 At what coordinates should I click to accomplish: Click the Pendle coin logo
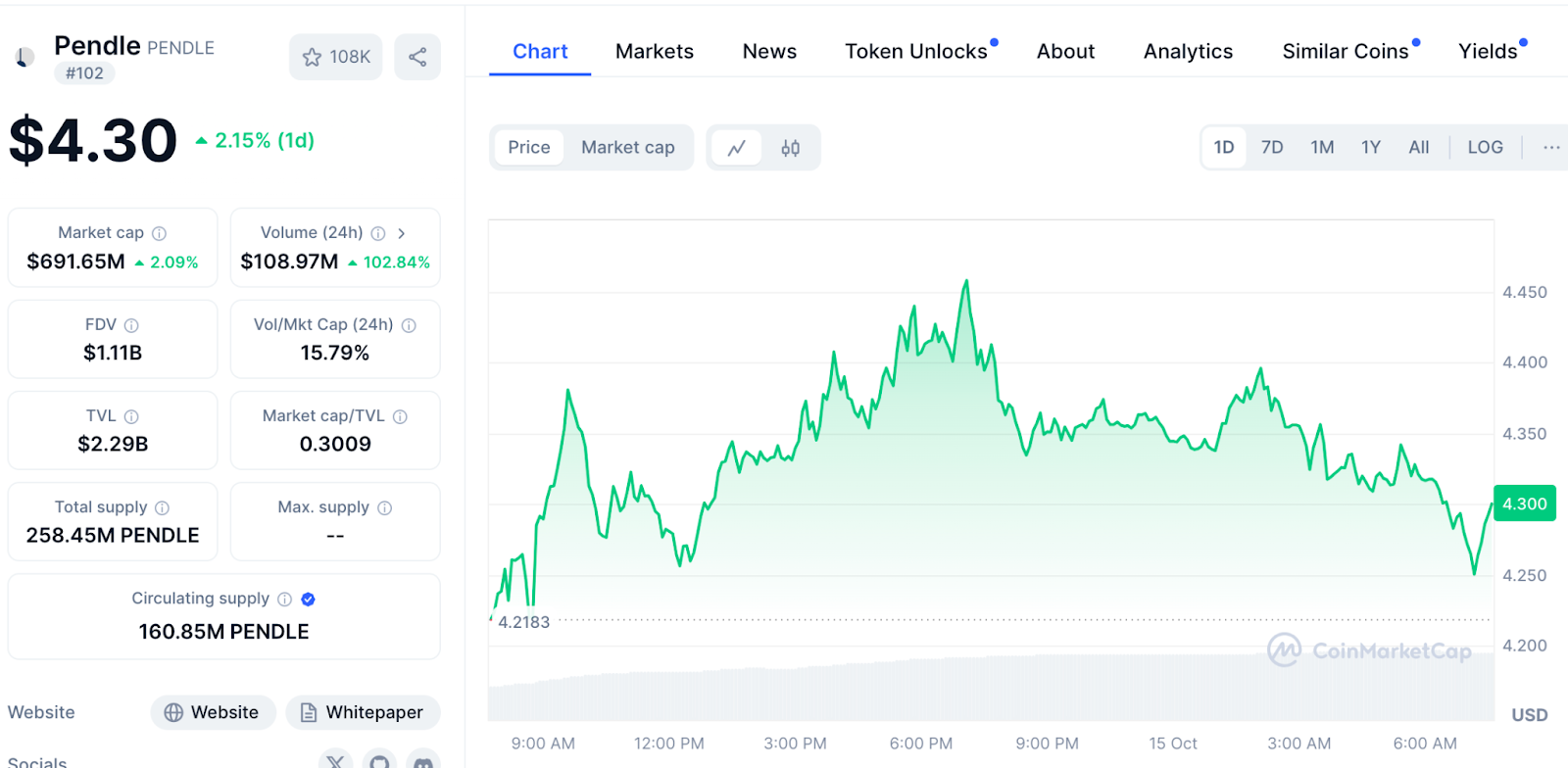point(24,57)
